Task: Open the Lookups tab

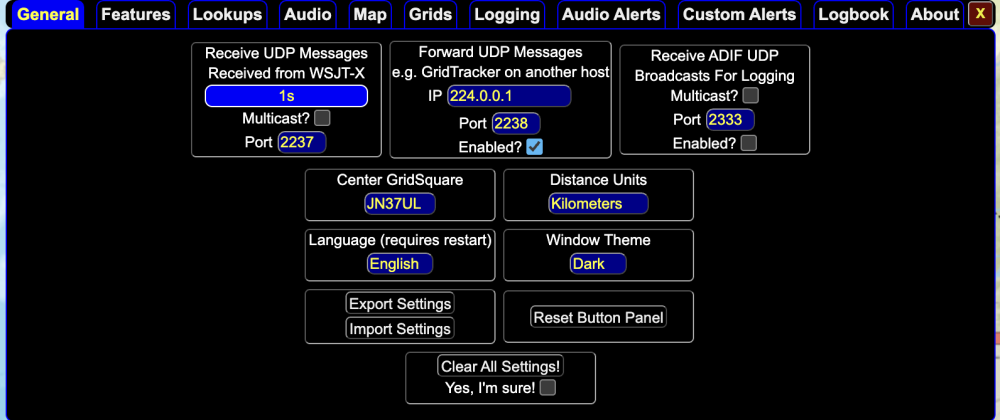Action: (x=228, y=15)
